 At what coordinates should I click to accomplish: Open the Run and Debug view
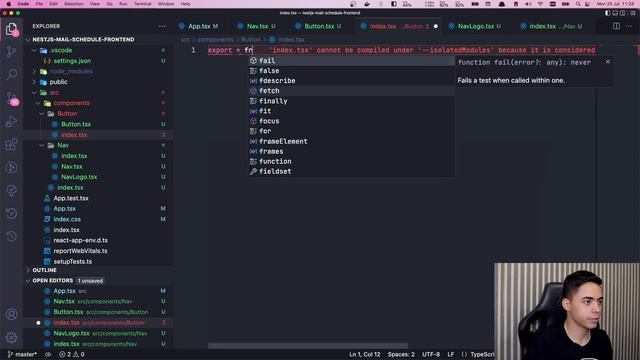11,121
